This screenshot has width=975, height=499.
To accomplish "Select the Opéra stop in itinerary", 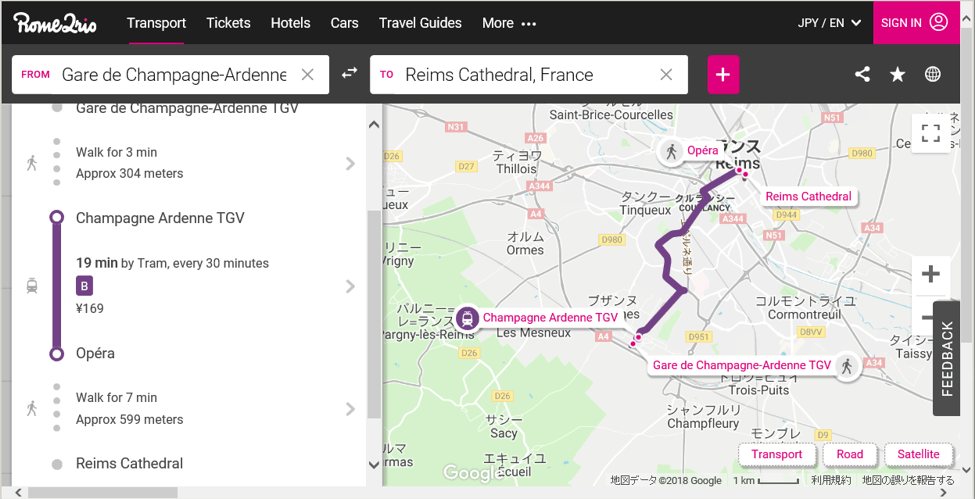I will [x=95, y=353].
